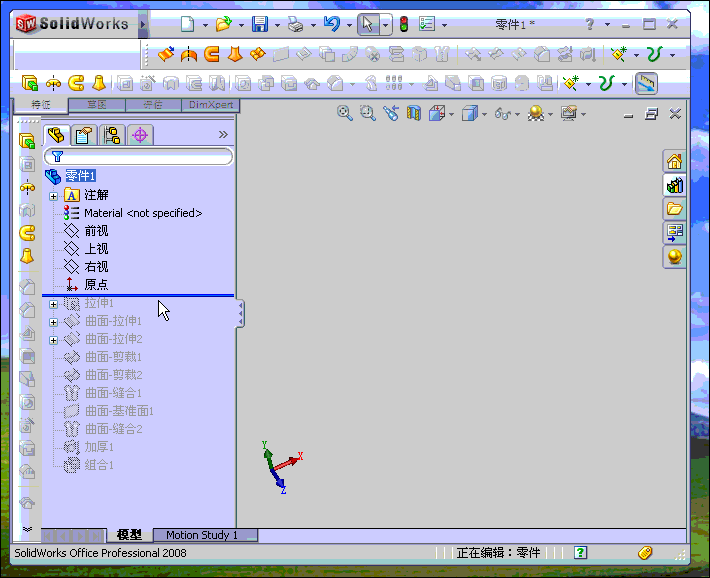Open the Save dropdown arrow
Screen dimensions: 710x578
tap(277, 25)
